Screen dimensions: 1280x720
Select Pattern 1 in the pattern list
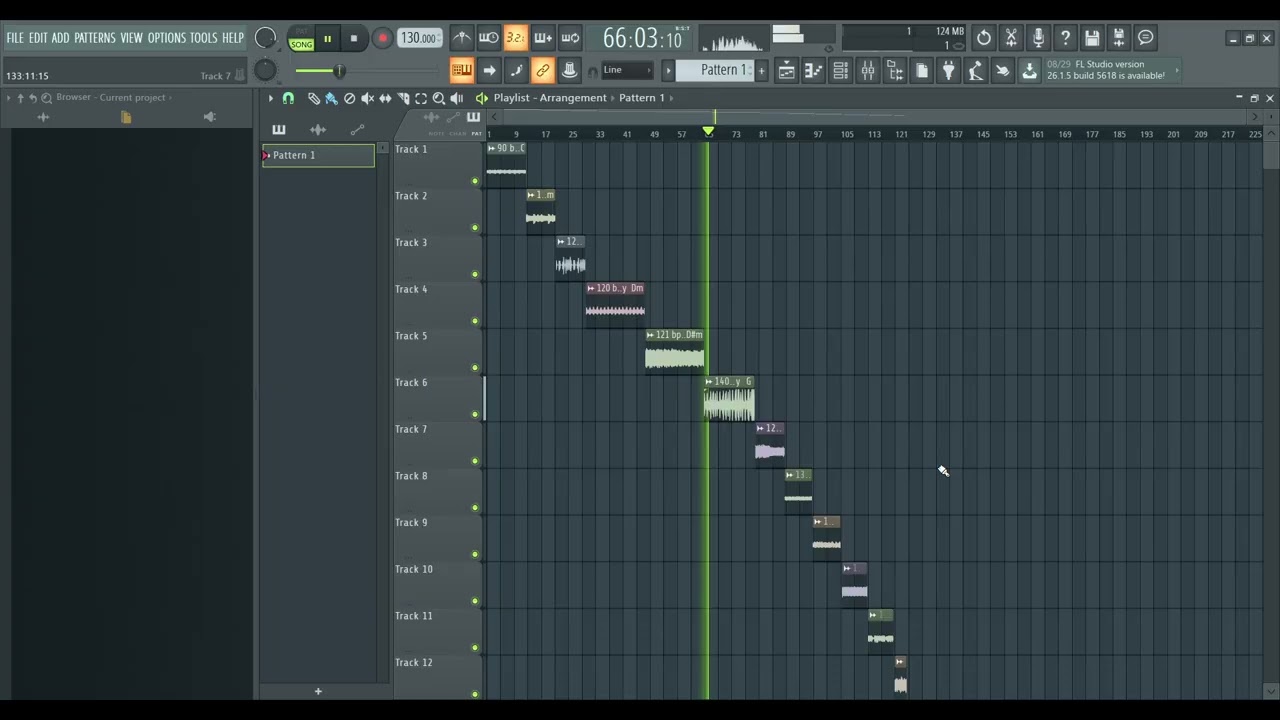point(318,155)
